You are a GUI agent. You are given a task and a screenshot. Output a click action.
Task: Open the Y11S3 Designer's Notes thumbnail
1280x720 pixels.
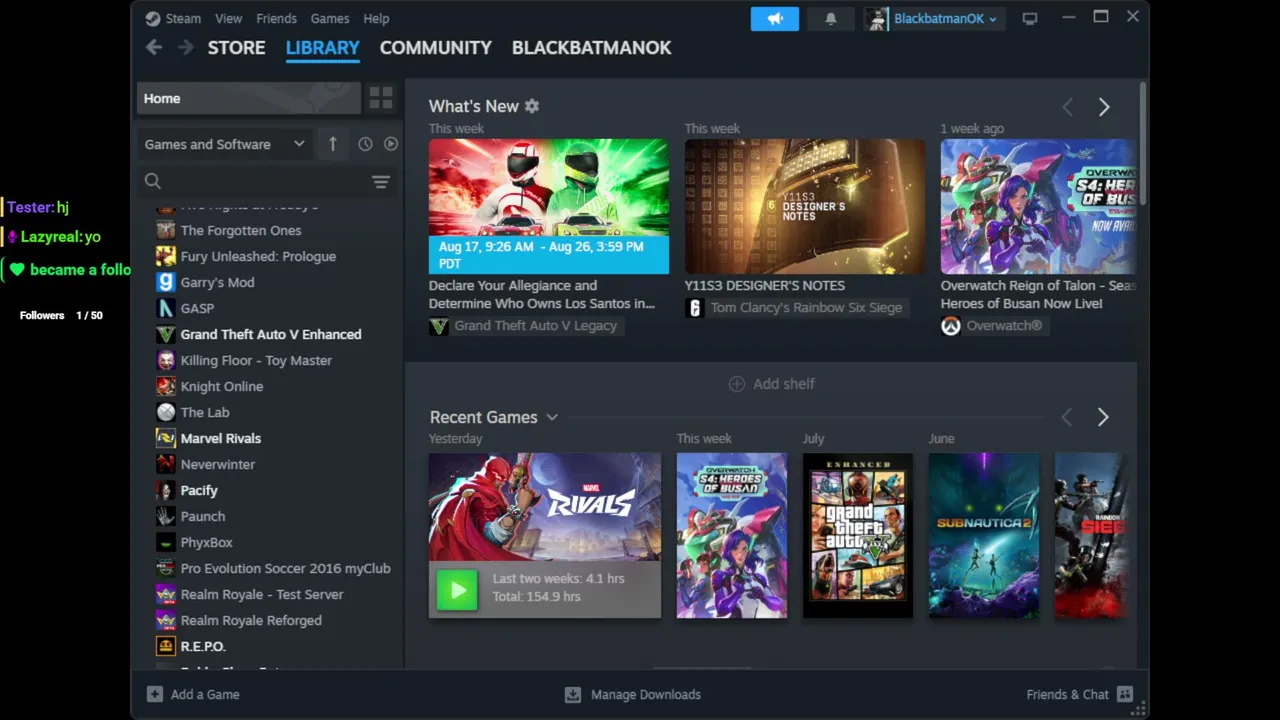click(x=805, y=206)
